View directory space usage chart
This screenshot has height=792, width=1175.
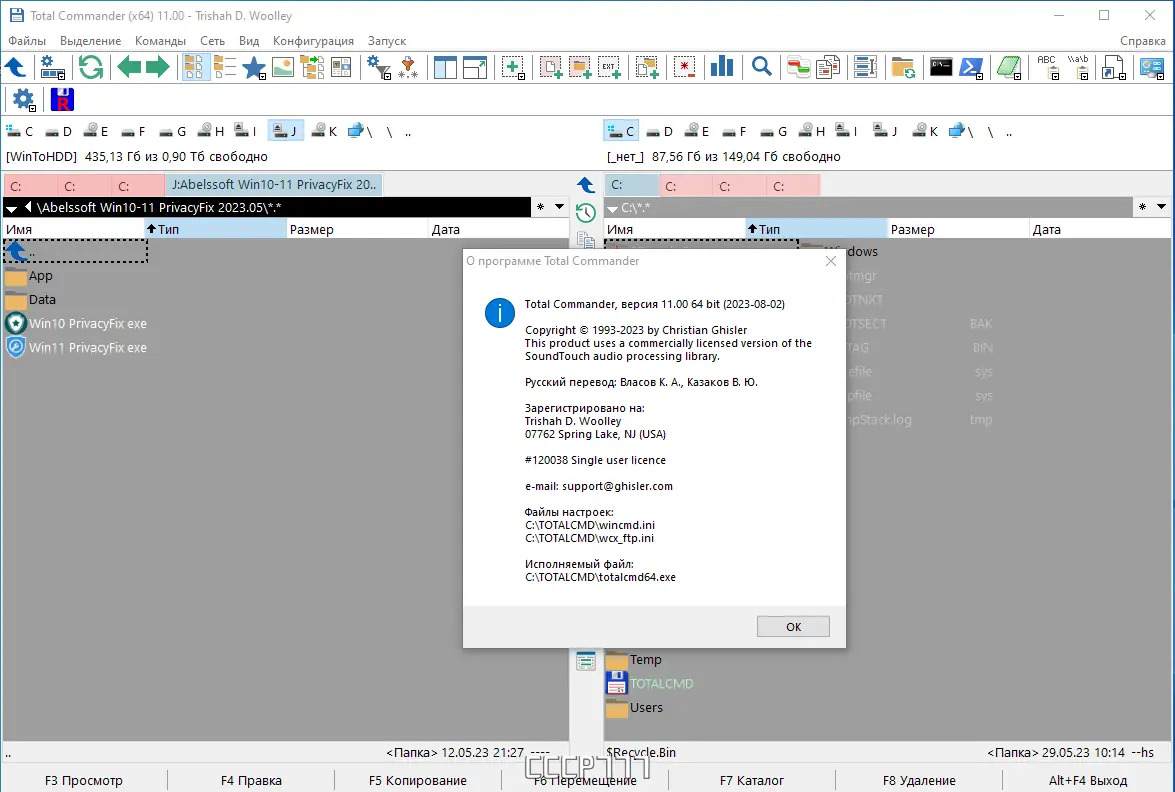point(720,66)
